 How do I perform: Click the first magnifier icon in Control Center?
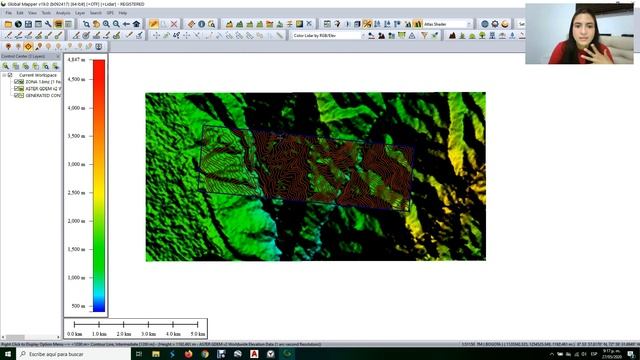pyautogui.click(x=6, y=66)
